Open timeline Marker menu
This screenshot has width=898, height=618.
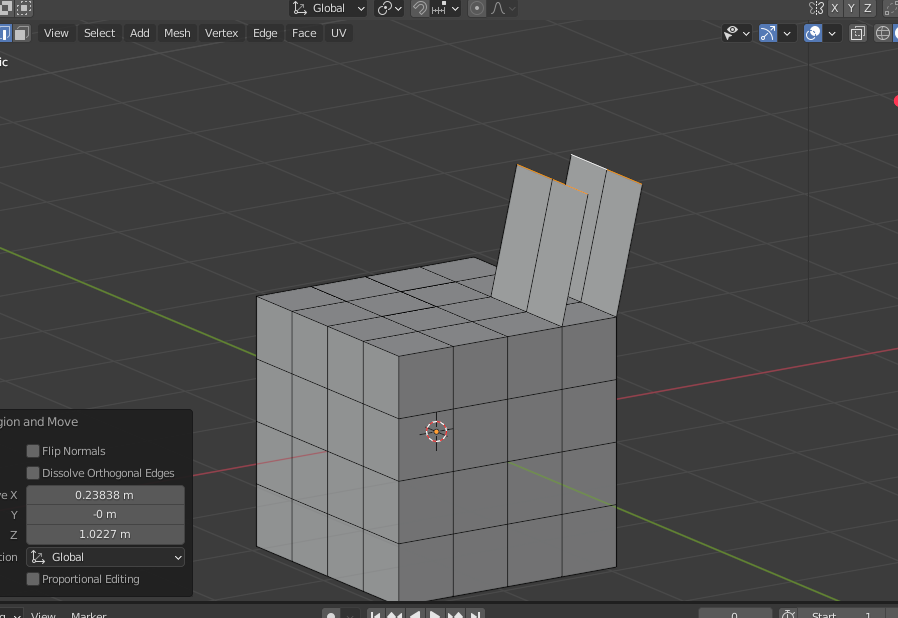point(89,615)
